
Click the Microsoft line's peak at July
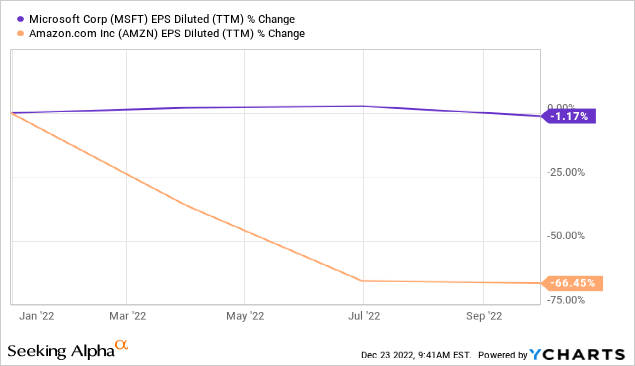click(362, 106)
